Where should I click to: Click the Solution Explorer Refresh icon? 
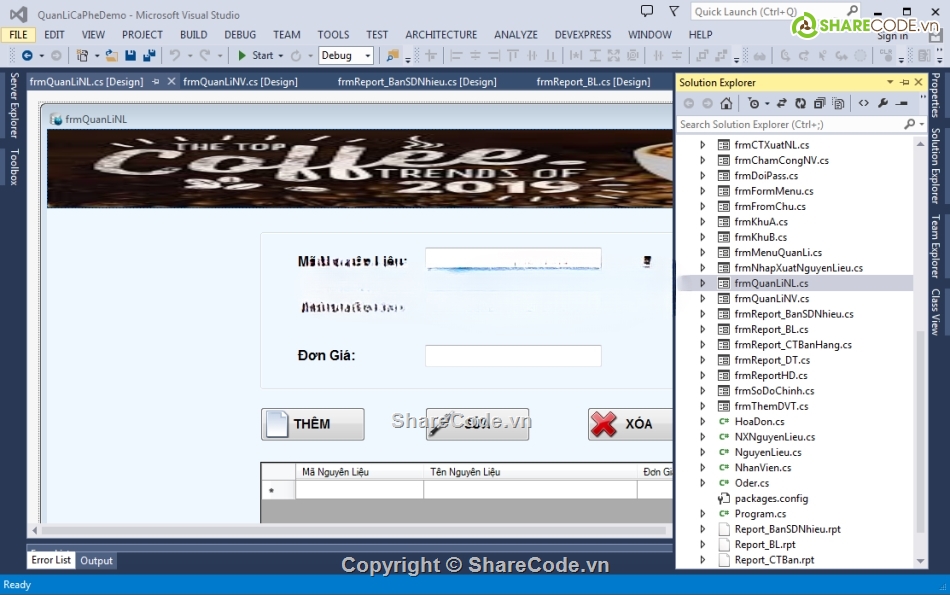[800, 104]
